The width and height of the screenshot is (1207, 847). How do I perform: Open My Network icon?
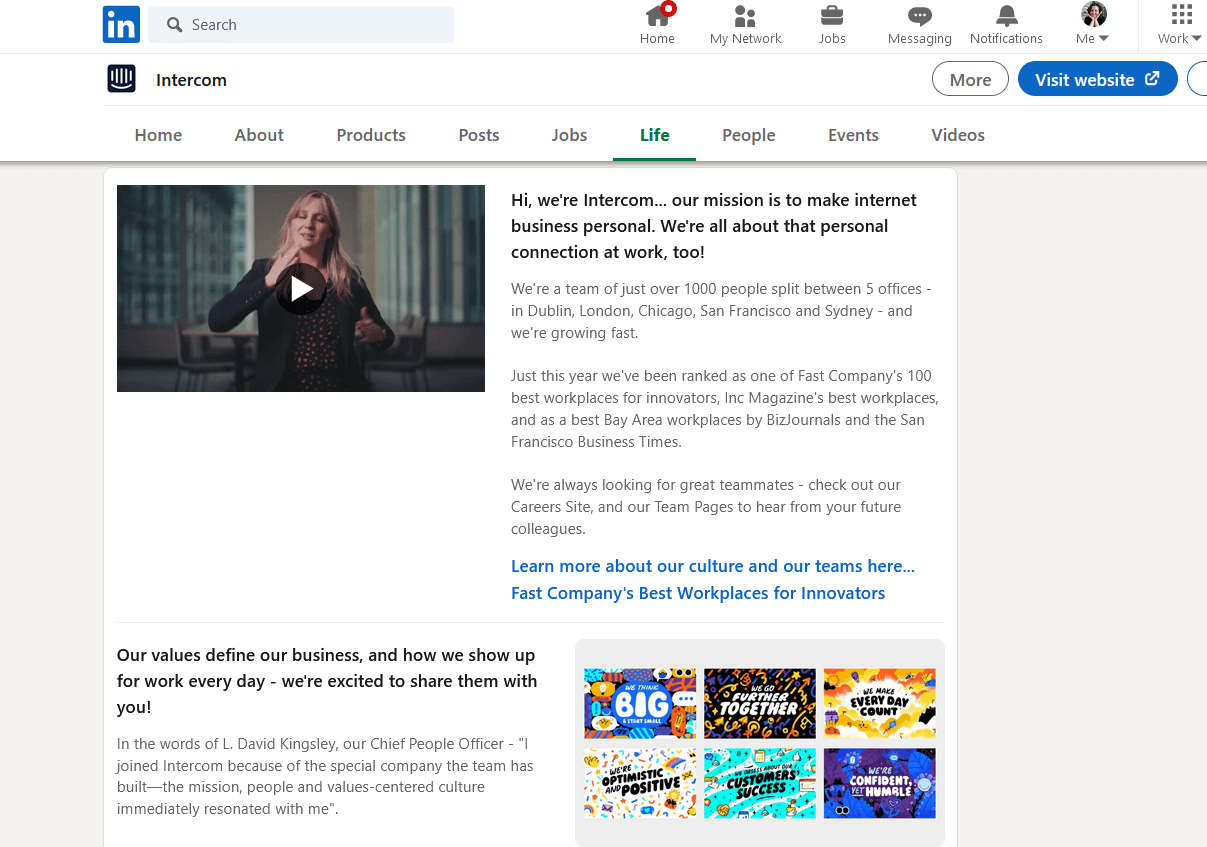(x=745, y=15)
